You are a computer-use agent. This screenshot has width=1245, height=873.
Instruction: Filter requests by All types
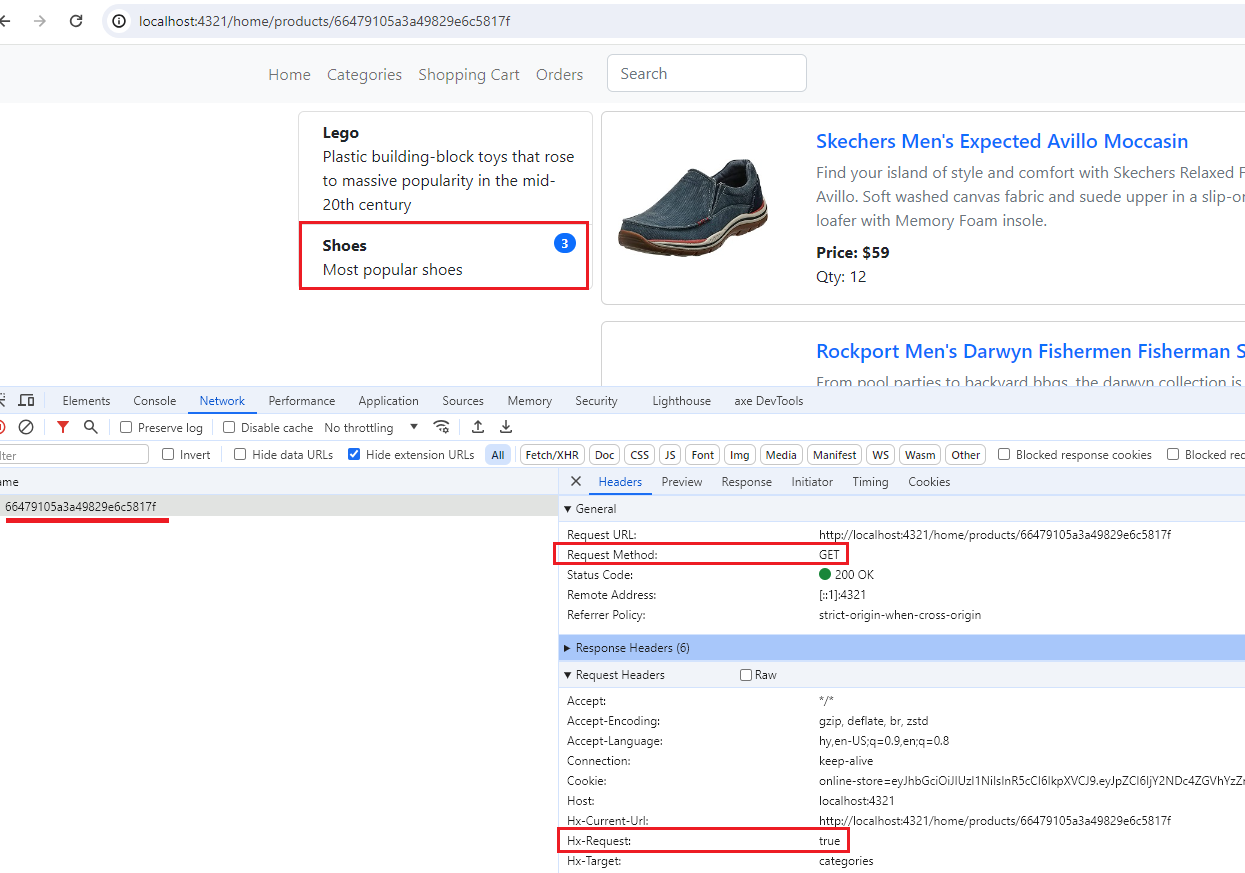[x=498, y=455]
